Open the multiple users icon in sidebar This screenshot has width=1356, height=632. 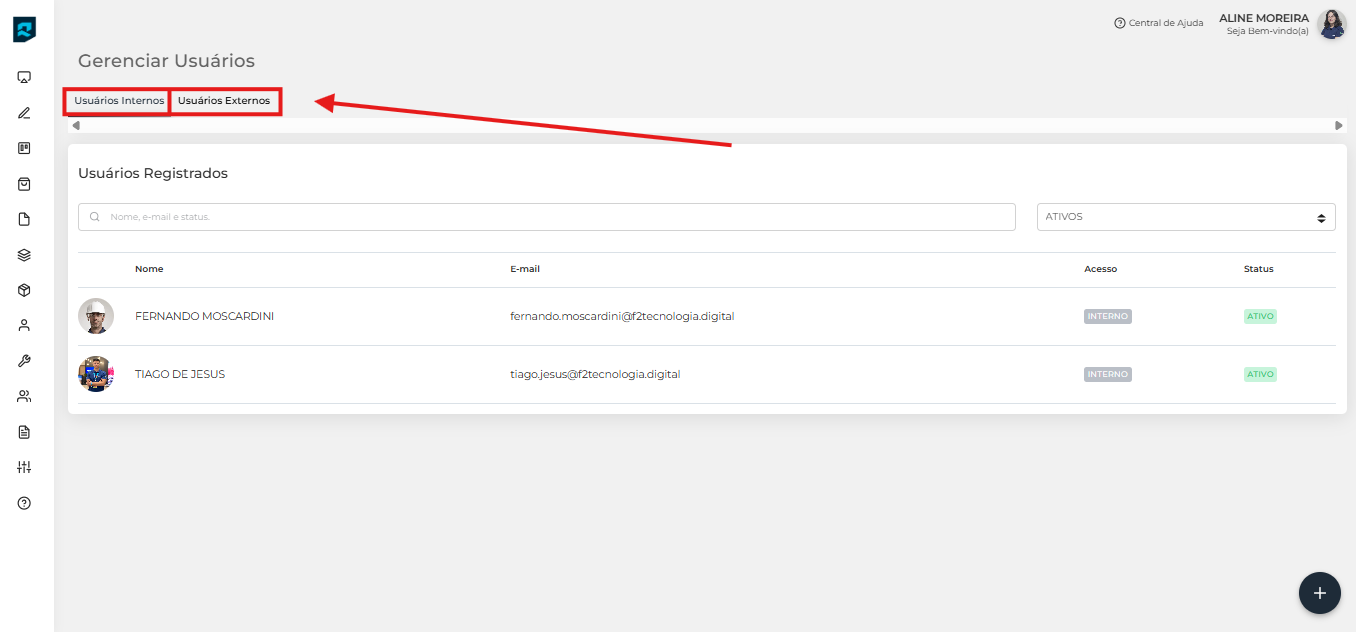(24, 397)
